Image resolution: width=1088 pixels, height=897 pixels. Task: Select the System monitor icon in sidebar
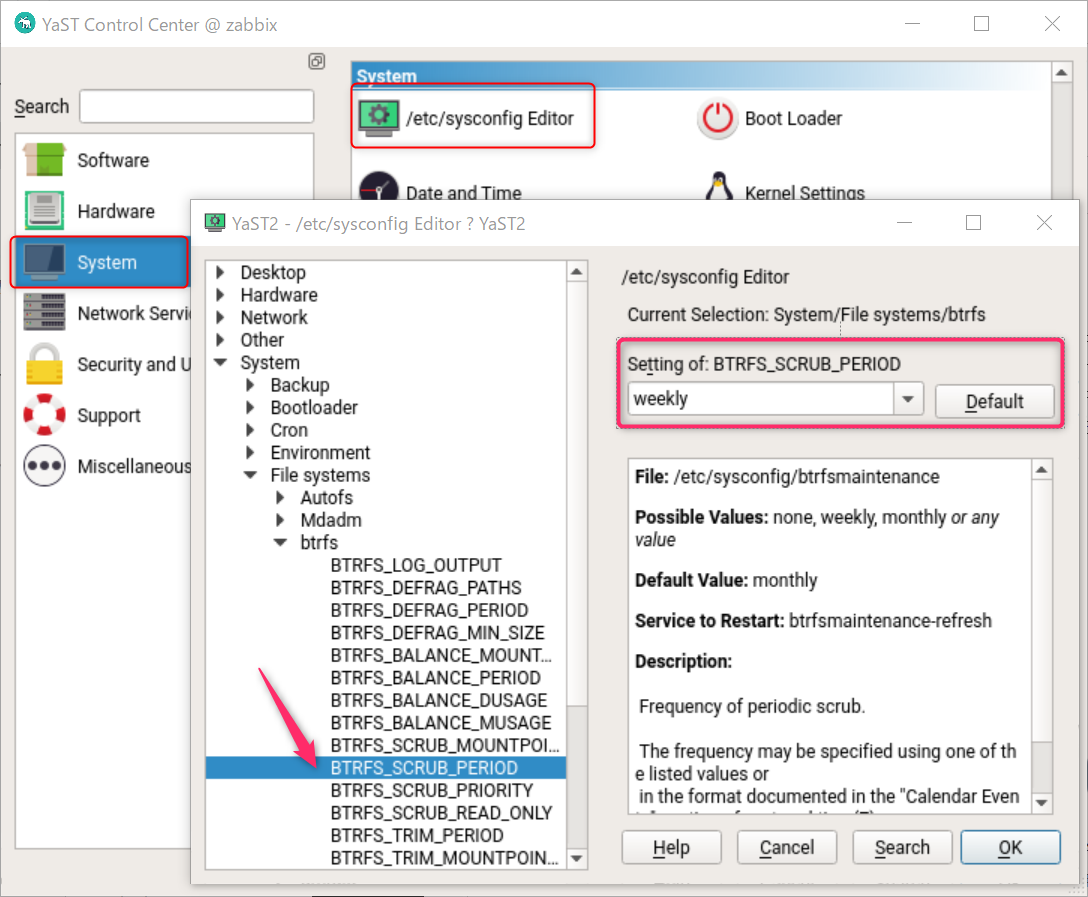coord(44,262)
